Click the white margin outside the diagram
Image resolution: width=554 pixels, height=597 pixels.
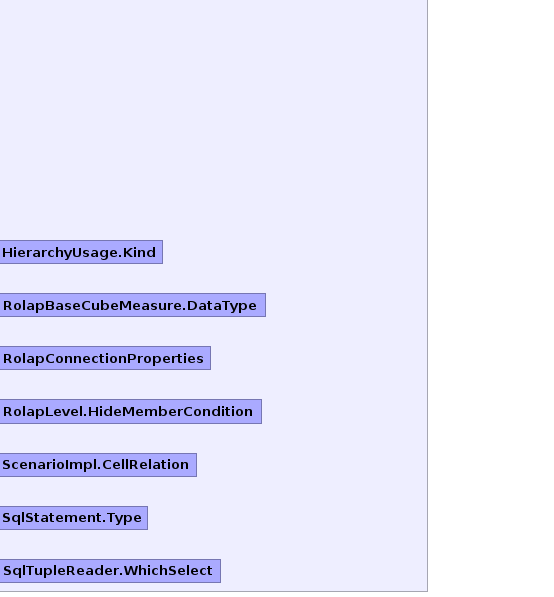tap(491, 297)
